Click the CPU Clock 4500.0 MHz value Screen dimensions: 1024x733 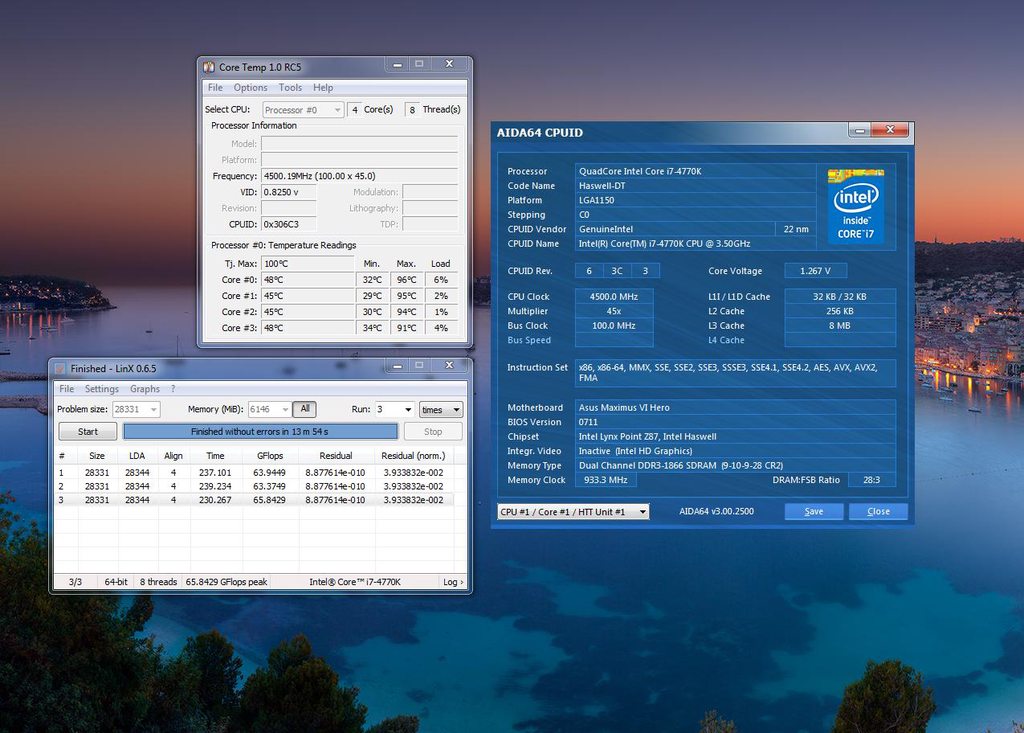(x=614, y=297)
